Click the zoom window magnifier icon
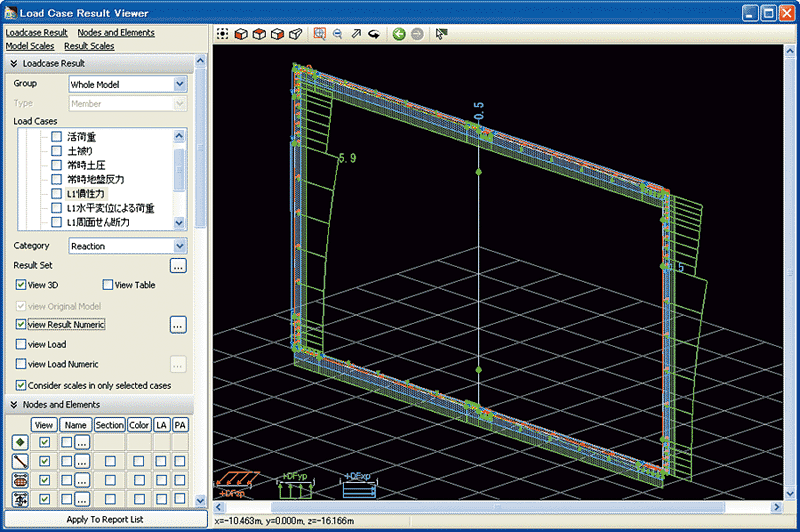The image size is (800, 532). [x=320, y=34]
